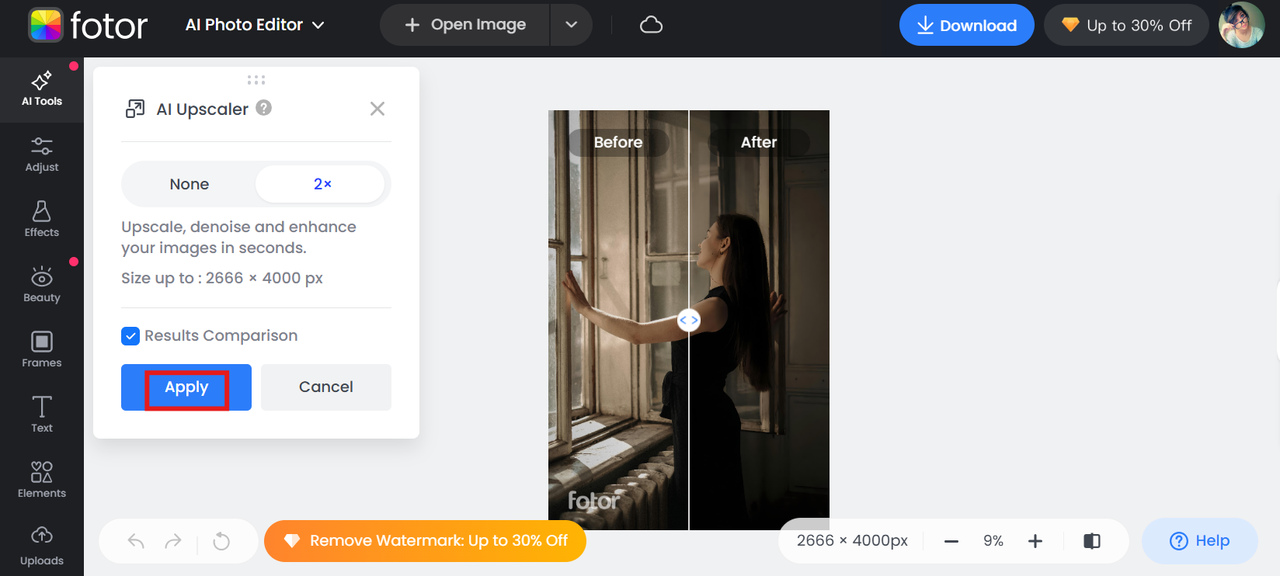Click the Download button
Screen dimensions: 1280x576
966,25
